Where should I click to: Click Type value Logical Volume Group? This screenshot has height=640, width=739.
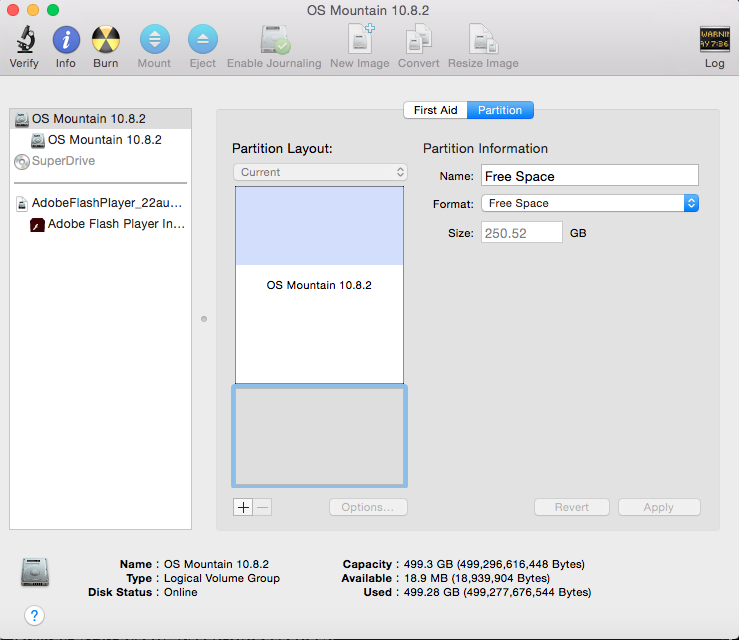pos(222,578)
